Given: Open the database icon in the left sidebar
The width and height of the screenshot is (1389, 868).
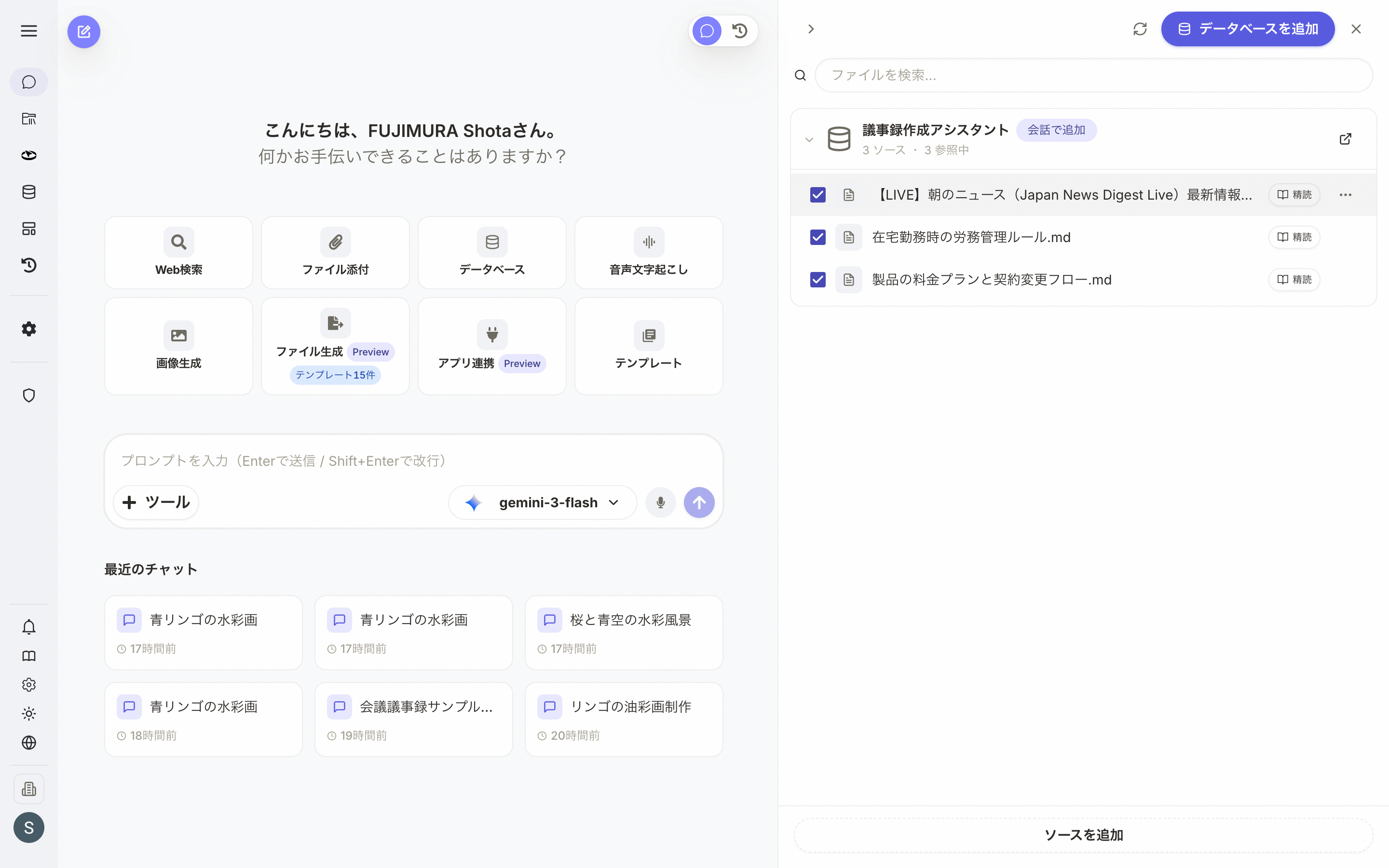Looking at the screenshot, I should [29, 192].
